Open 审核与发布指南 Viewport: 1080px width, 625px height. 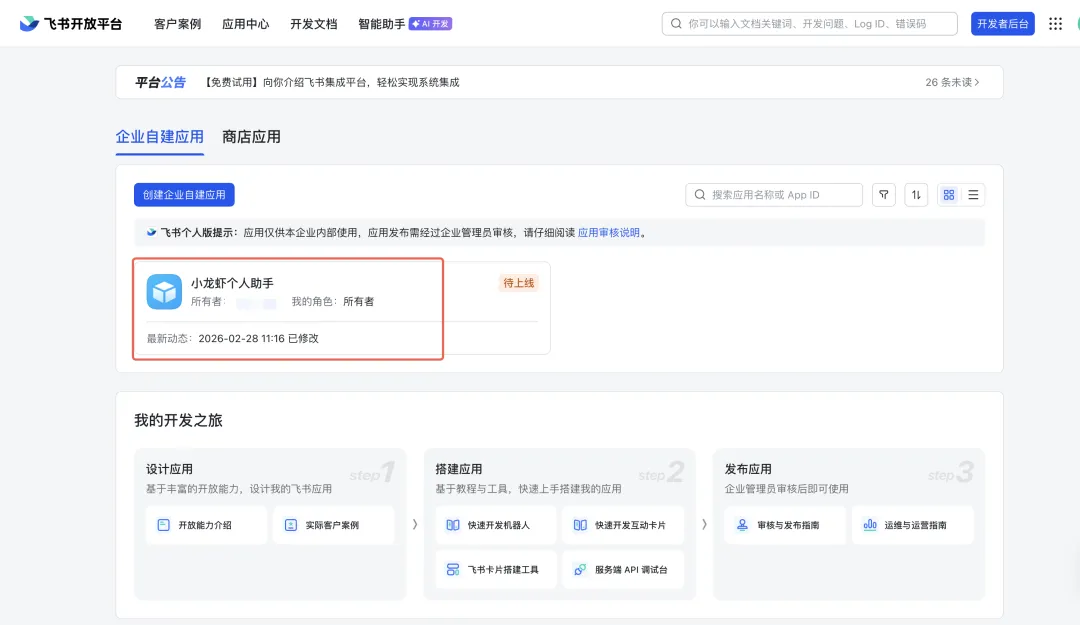(785, 525)
